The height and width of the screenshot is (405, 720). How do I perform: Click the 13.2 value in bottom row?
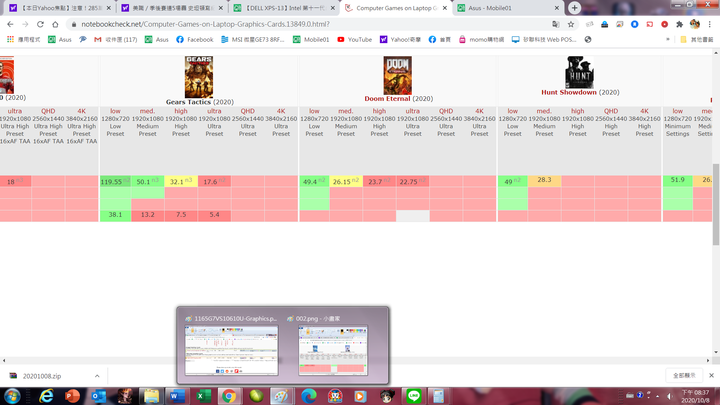pos(147,215)
